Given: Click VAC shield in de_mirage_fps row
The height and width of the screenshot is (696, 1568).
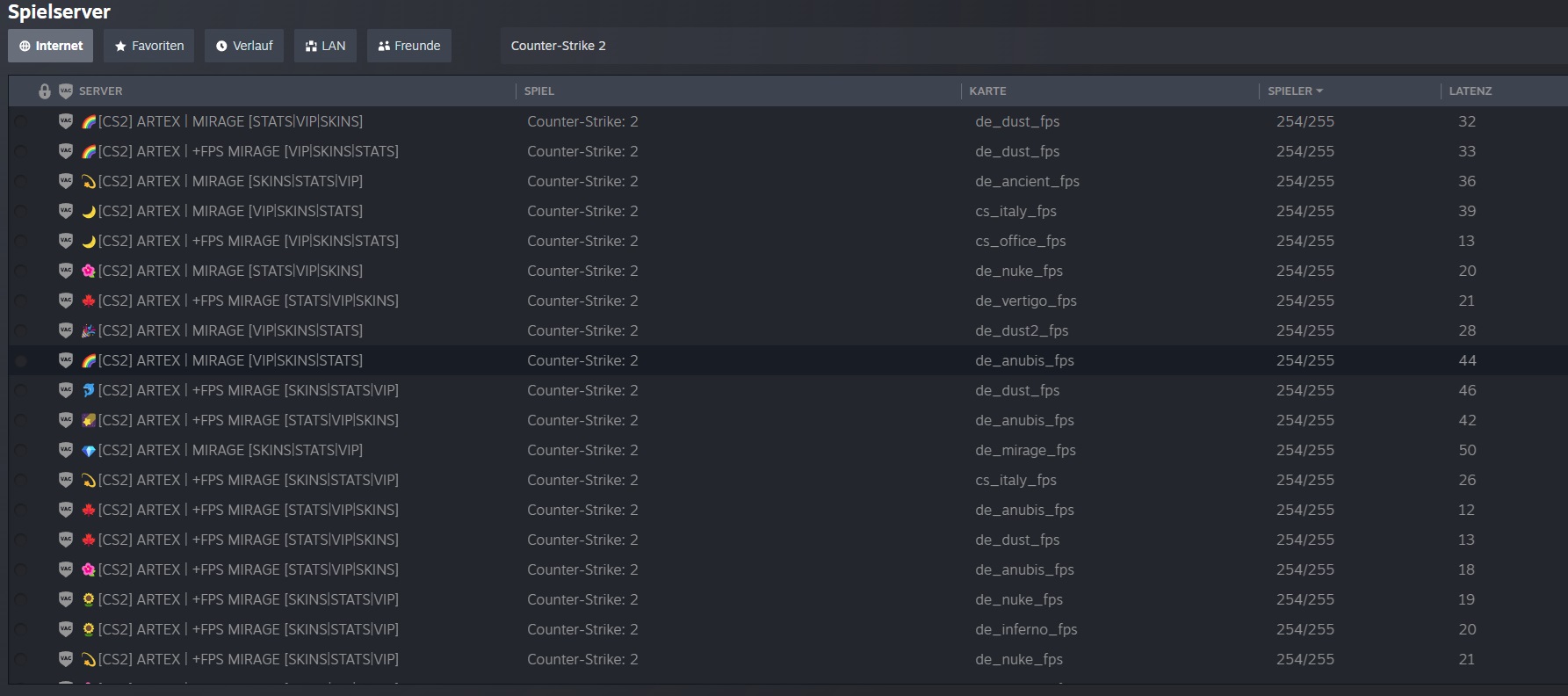Looking at the screenshot, I should pos(66,450).
